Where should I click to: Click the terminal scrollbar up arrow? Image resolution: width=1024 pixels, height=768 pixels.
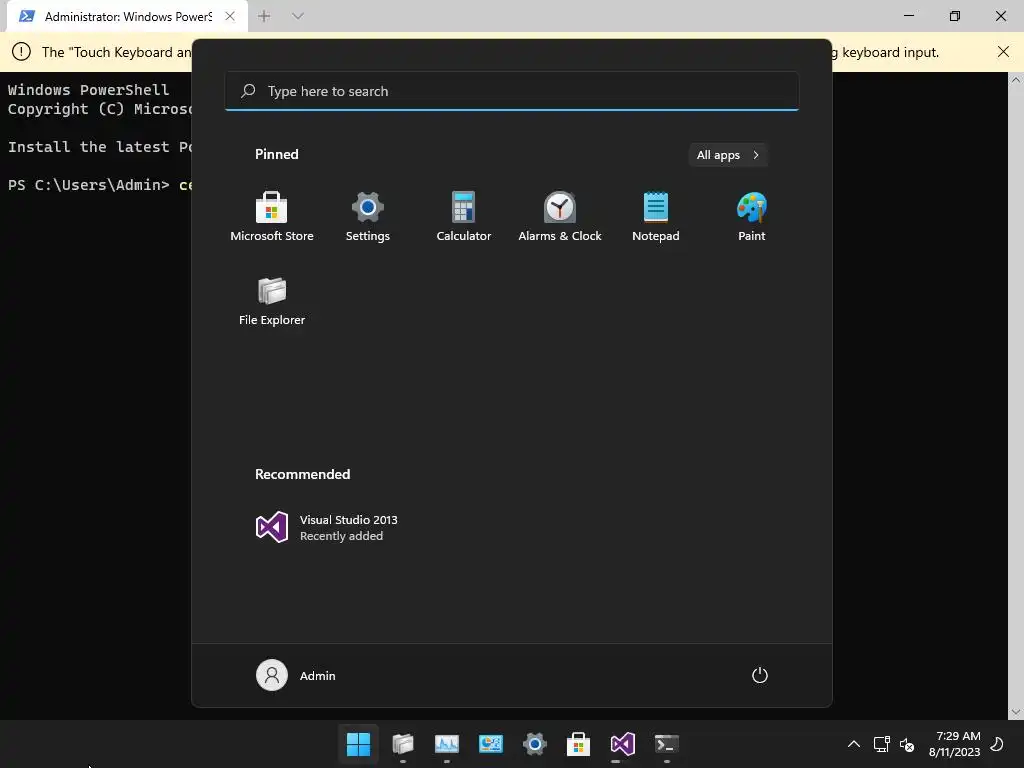pyautogui.click(x=1016, y=80)
